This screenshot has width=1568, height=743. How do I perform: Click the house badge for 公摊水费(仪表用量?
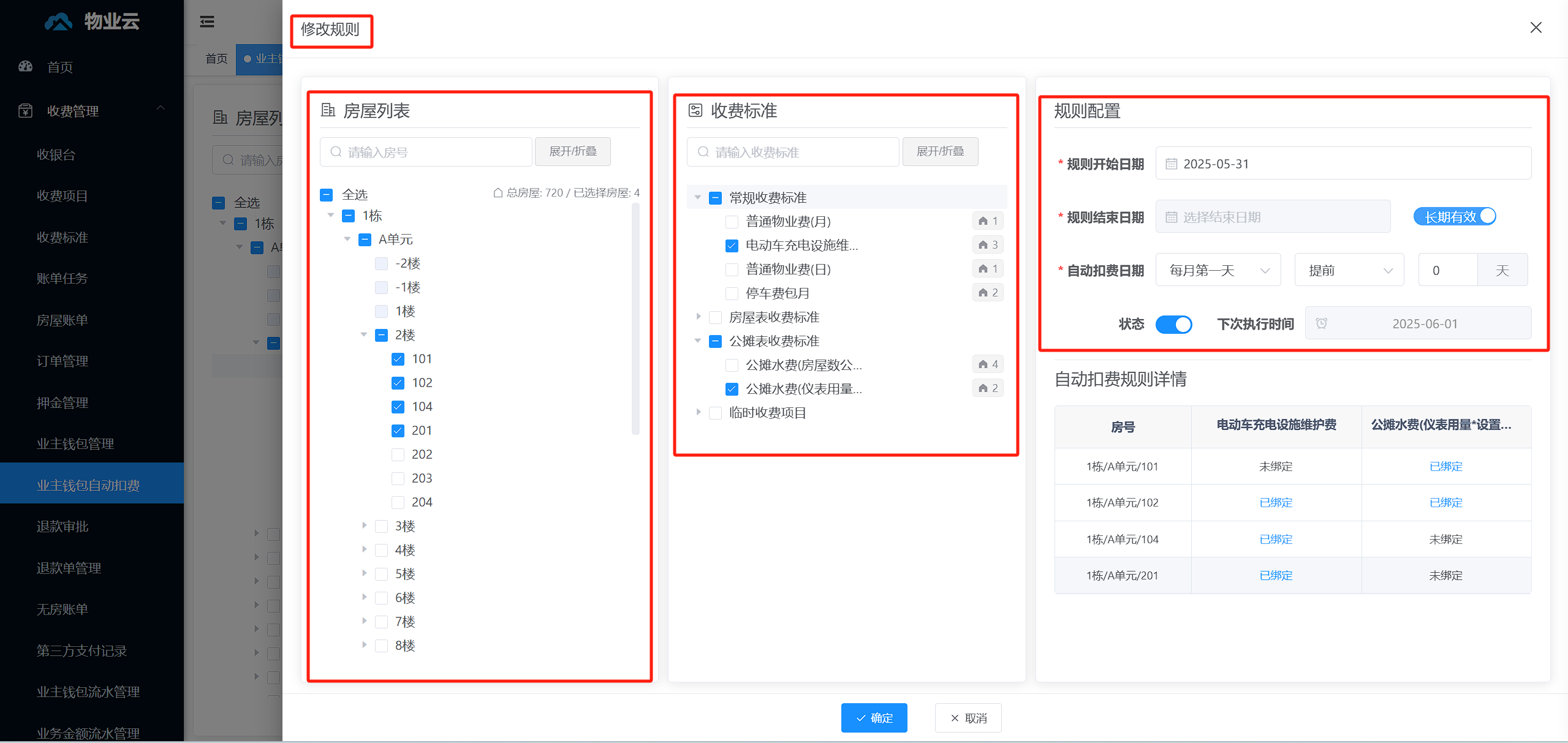988,388
